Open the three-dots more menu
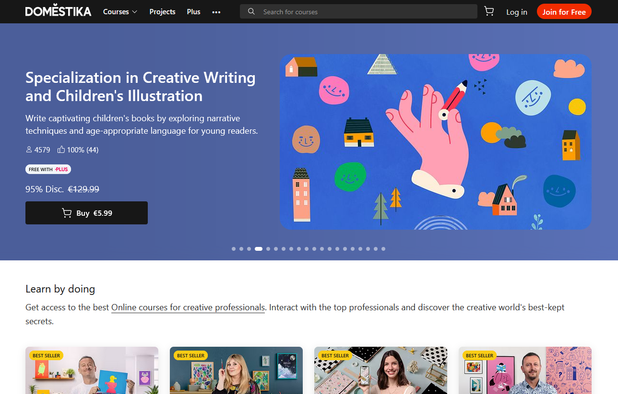 pyautogui.click(x=216, y=12)
